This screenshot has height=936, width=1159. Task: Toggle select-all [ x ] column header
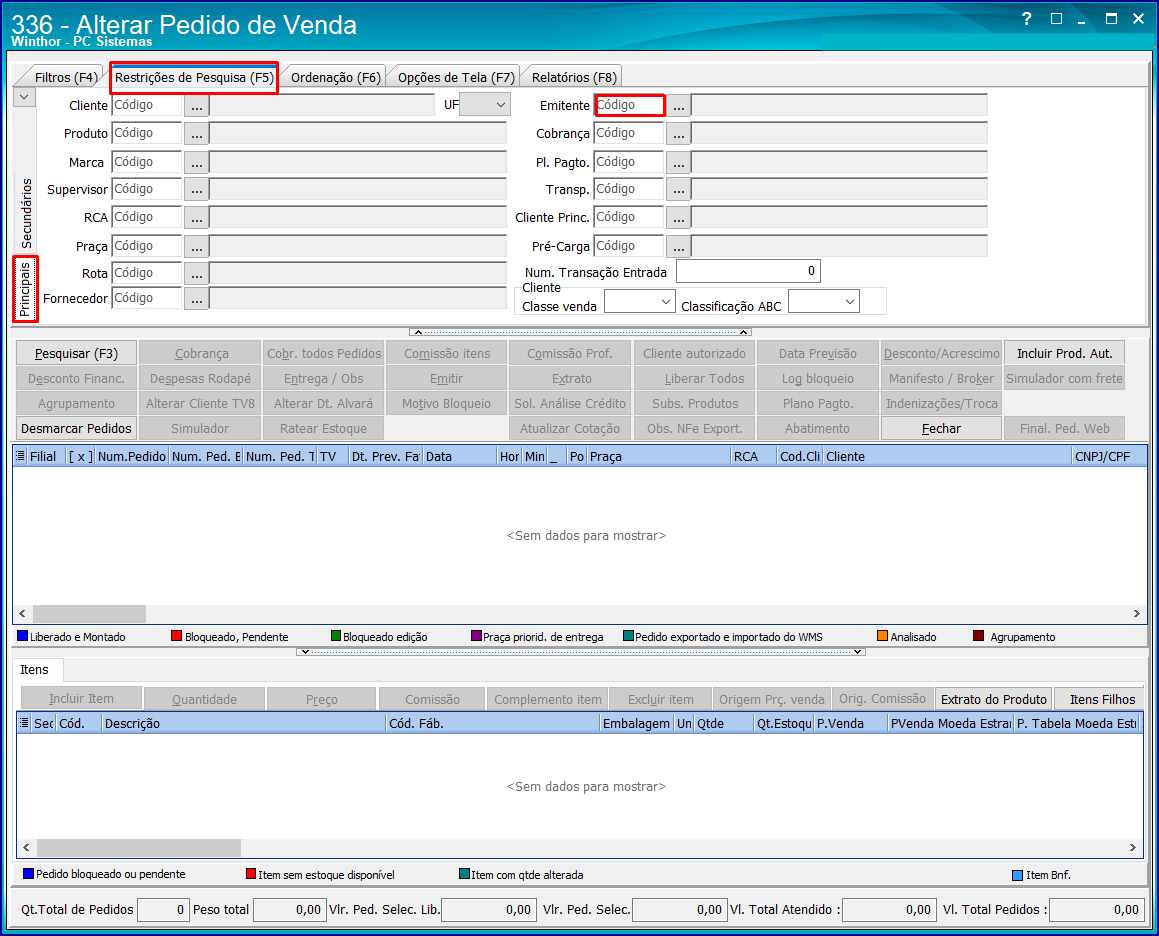point(81,457)
